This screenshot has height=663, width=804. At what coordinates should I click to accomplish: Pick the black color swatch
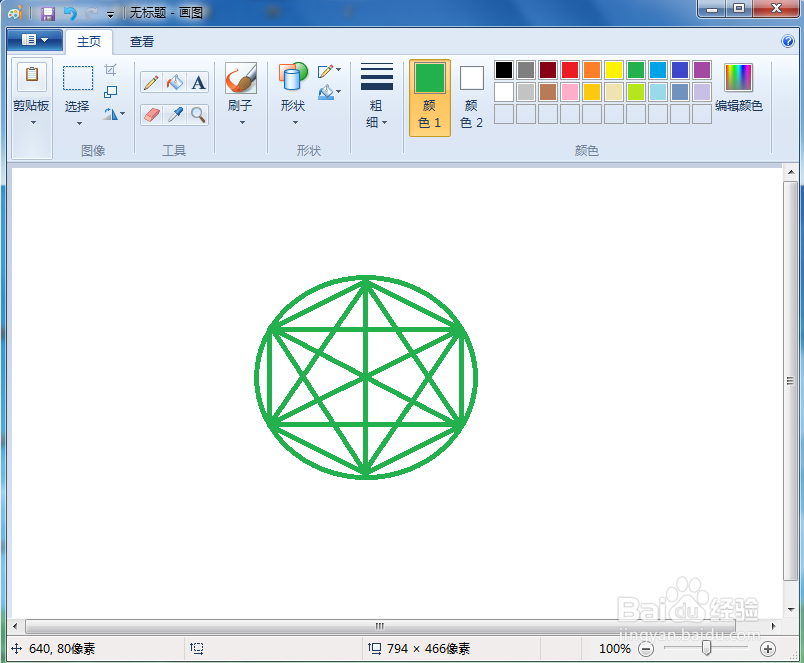[504, 70]
